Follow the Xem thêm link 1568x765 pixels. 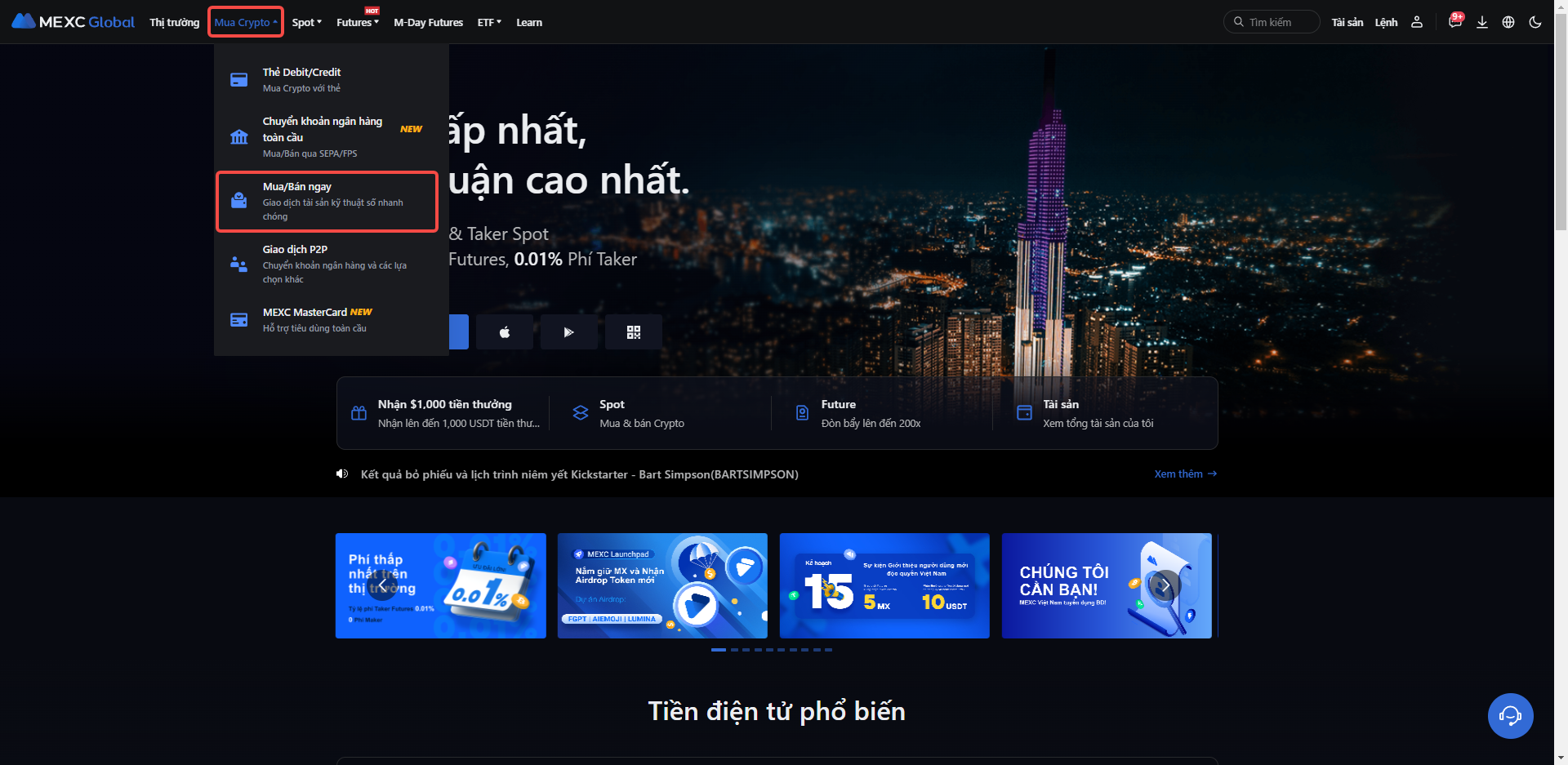point(1185,474)
